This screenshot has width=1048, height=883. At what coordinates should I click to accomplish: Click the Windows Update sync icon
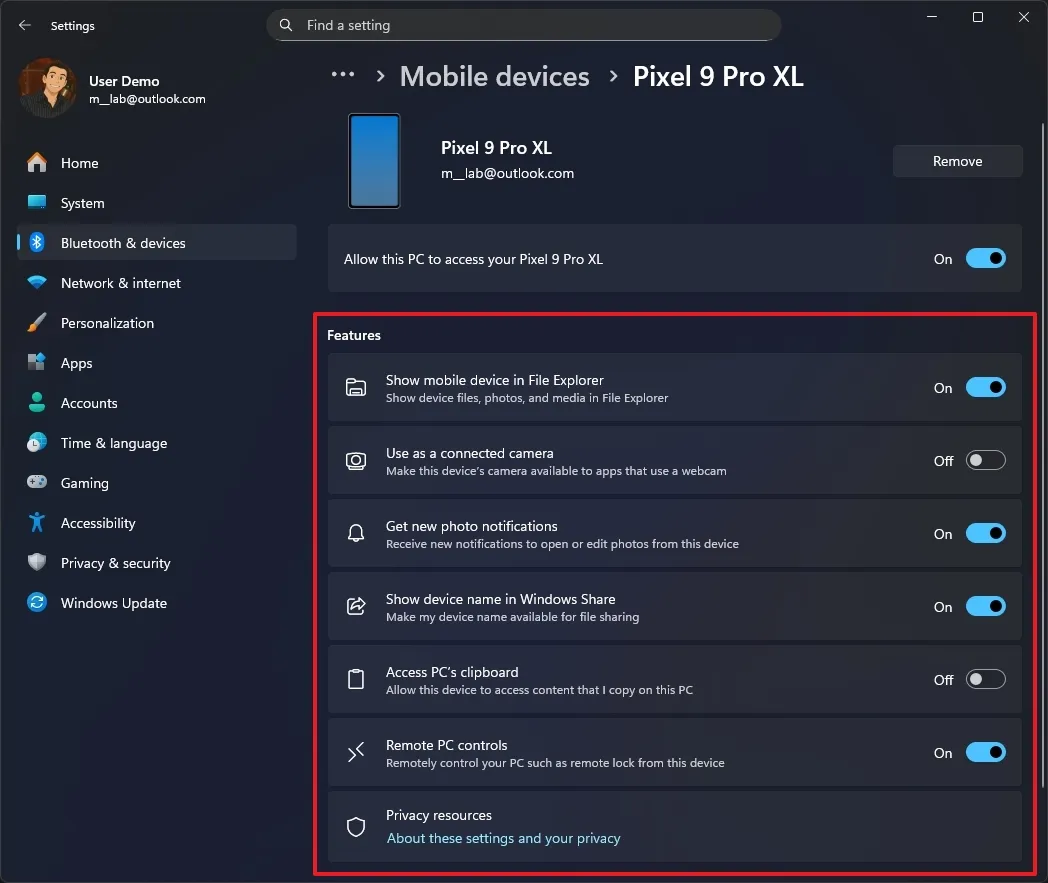tap(37, 603)
